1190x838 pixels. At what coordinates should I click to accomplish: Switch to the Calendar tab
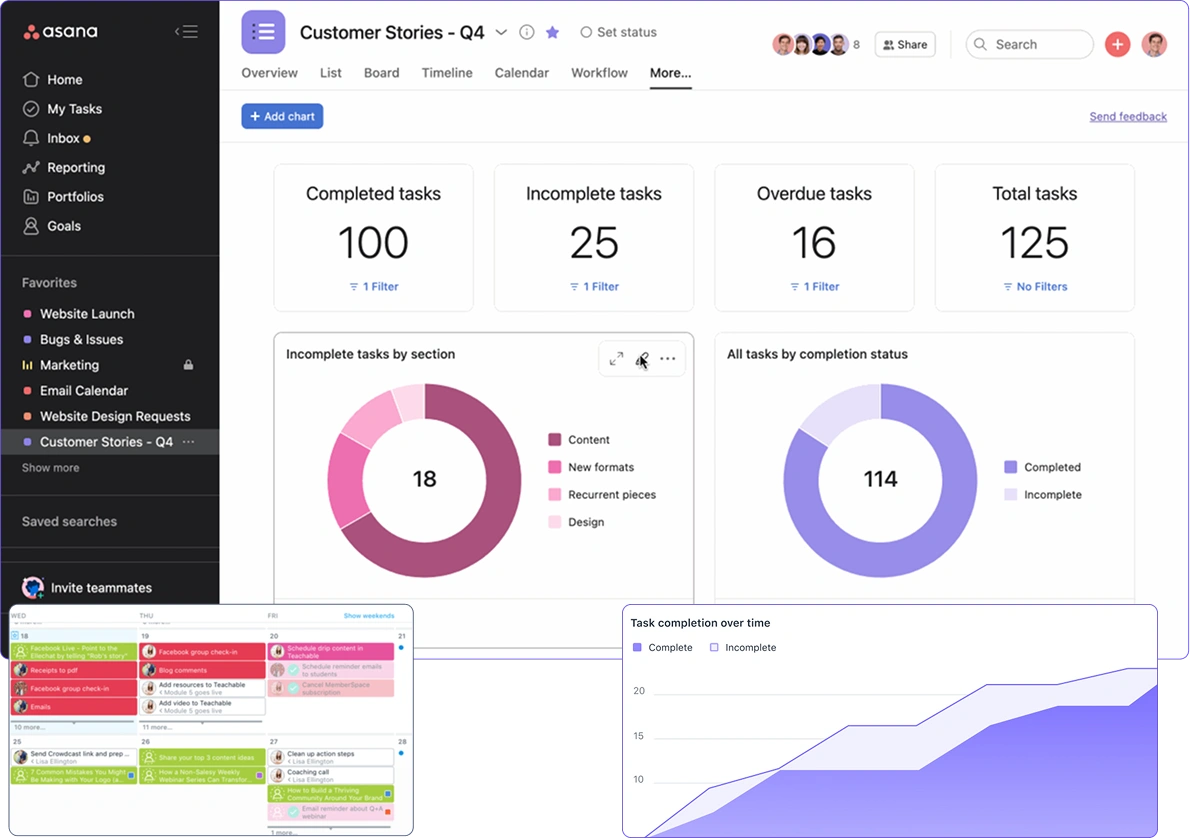[x=521, y=73]
